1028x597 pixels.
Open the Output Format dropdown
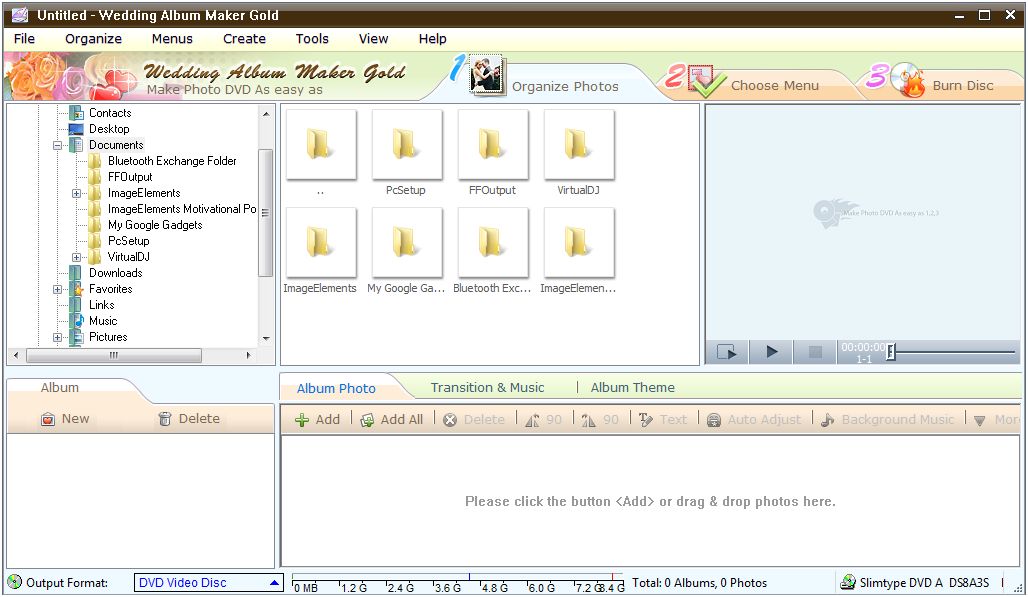point(274,583)
